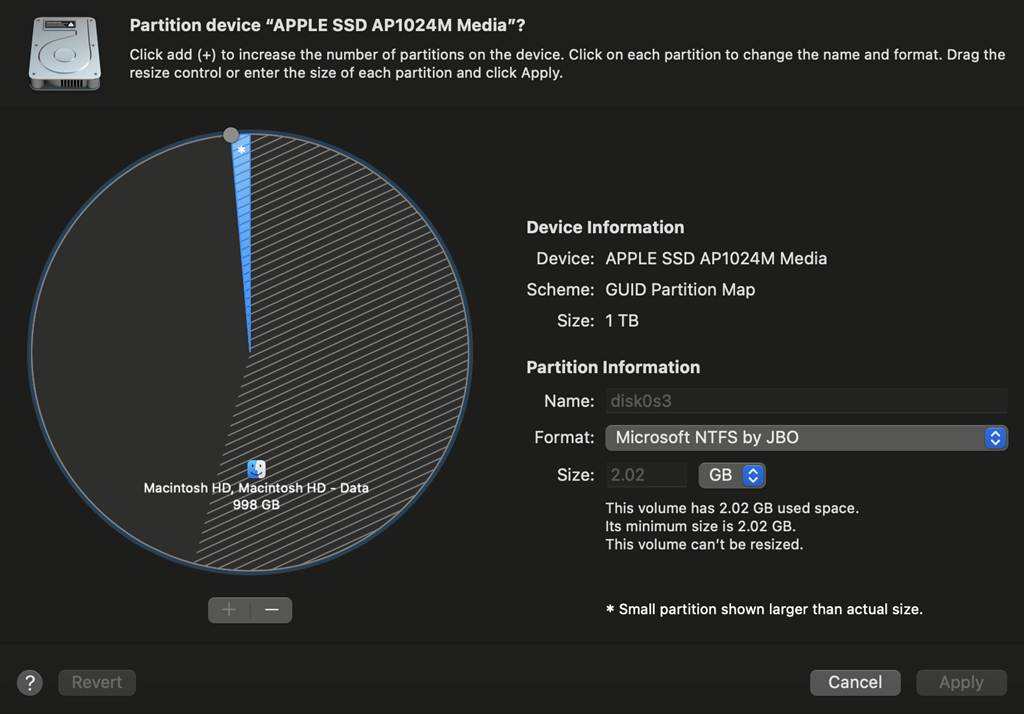The height and width of the screenshot is (714, 1024).
Task: Click the Format dropdown chevron arrows
Action: click(994, 437)
